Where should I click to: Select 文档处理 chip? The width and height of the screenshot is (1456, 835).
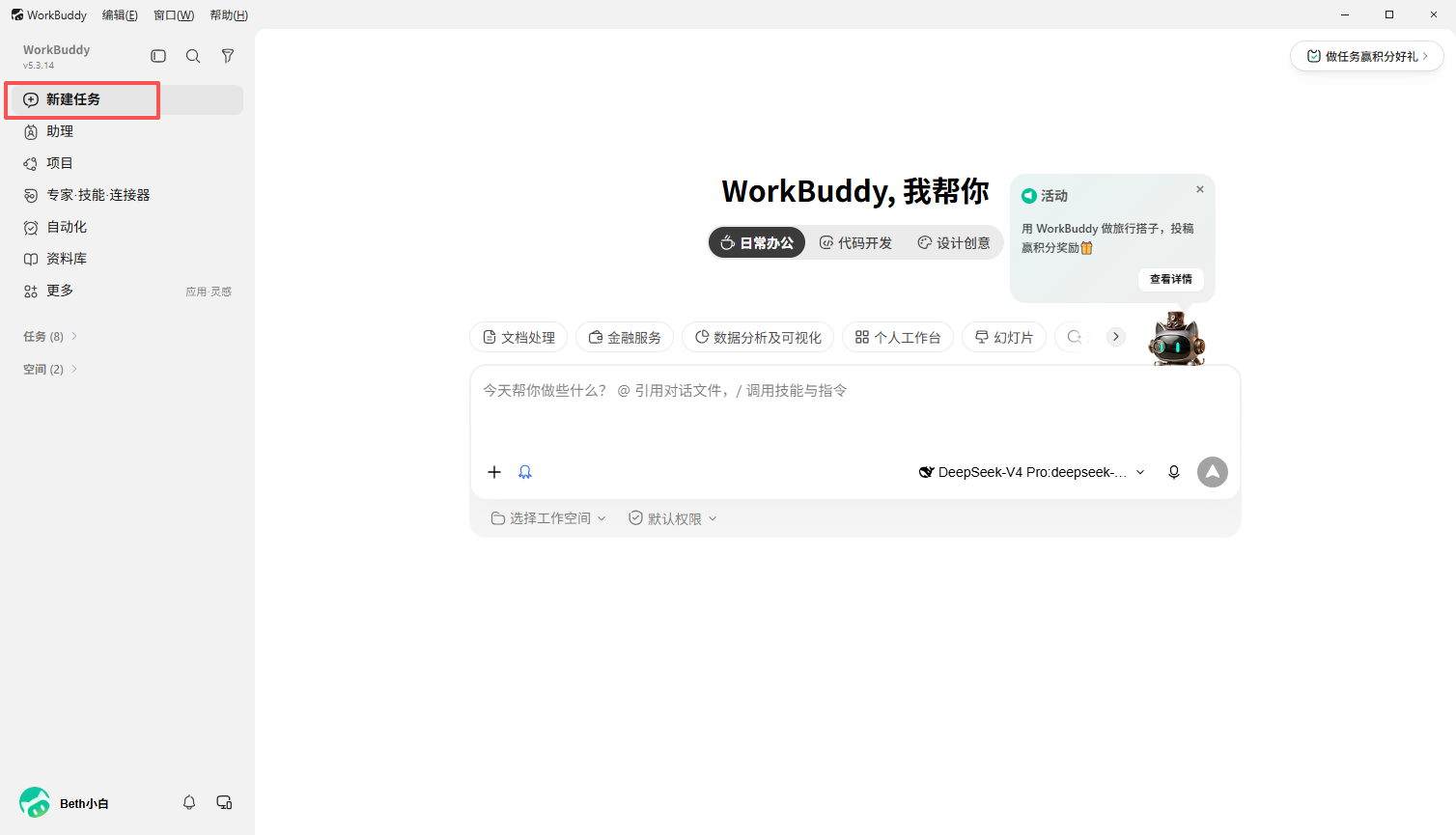pyautogui.click(x=518, y=337)
